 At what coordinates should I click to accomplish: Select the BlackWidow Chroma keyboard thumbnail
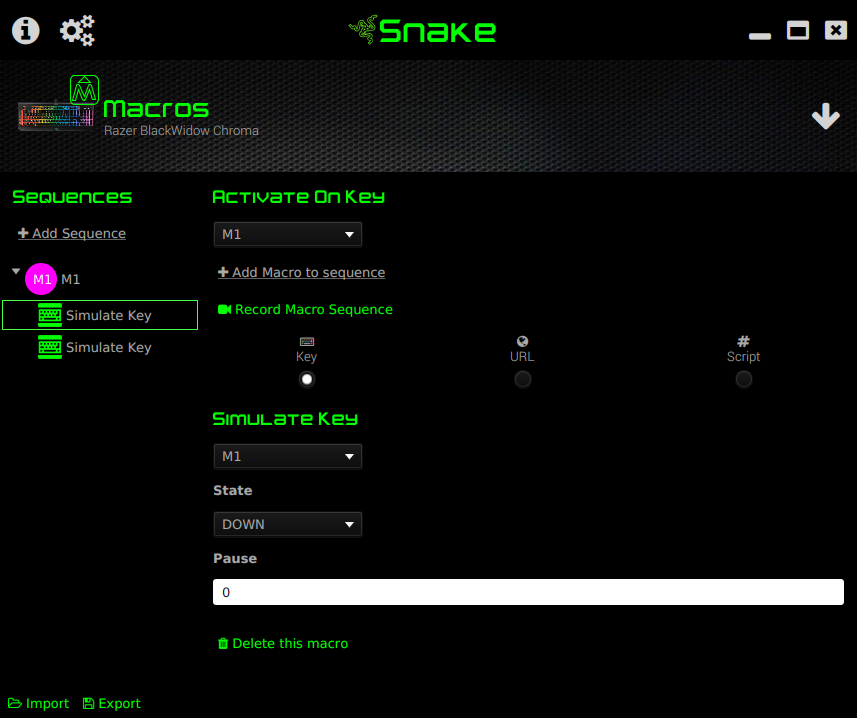pos(55,116)
